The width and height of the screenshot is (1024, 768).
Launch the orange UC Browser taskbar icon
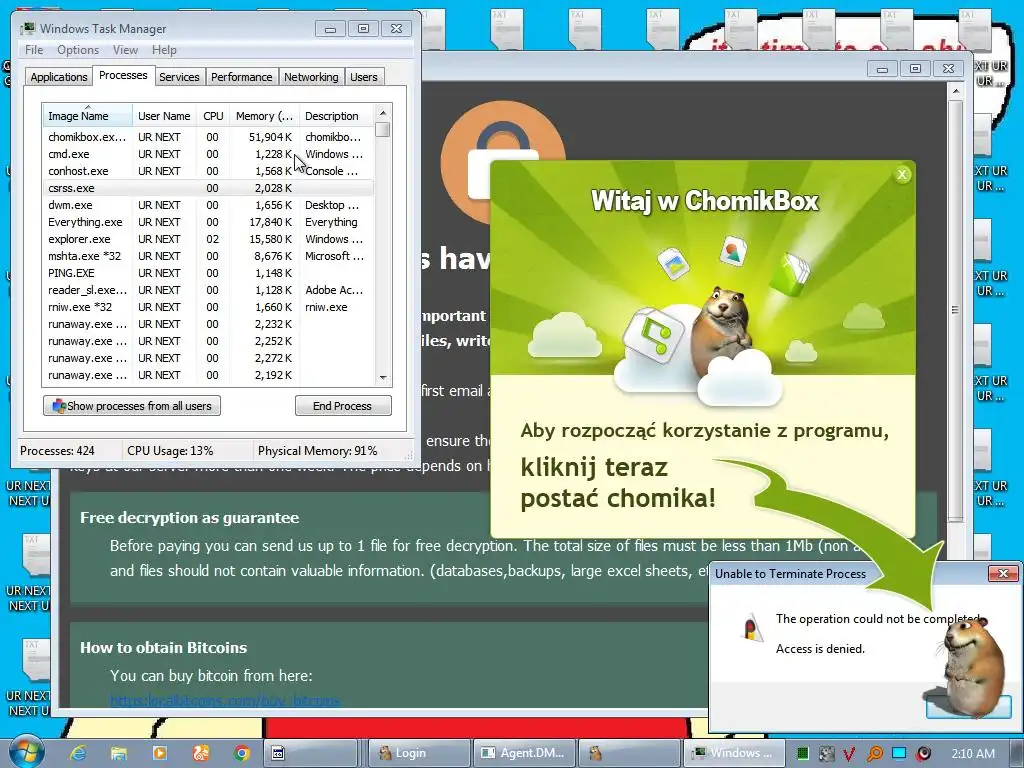(x=200, y=753)
